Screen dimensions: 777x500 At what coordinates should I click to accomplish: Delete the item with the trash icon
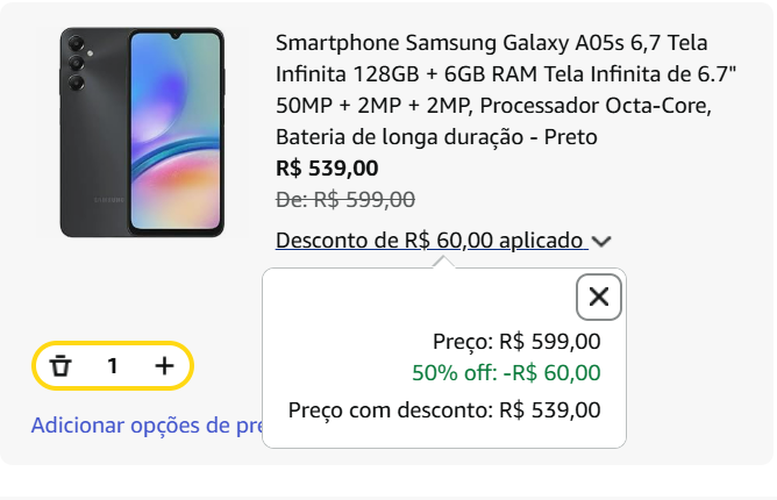tap(61, 366)
